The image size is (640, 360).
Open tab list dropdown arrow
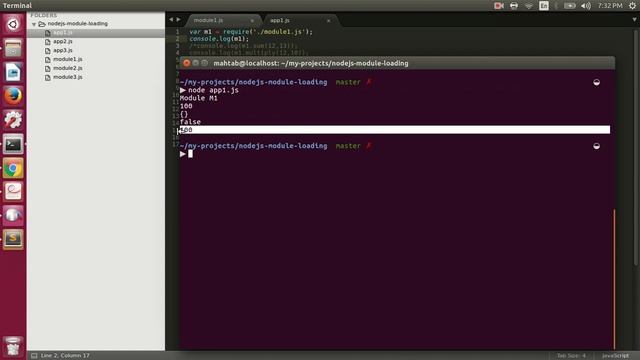coord(634,20)
